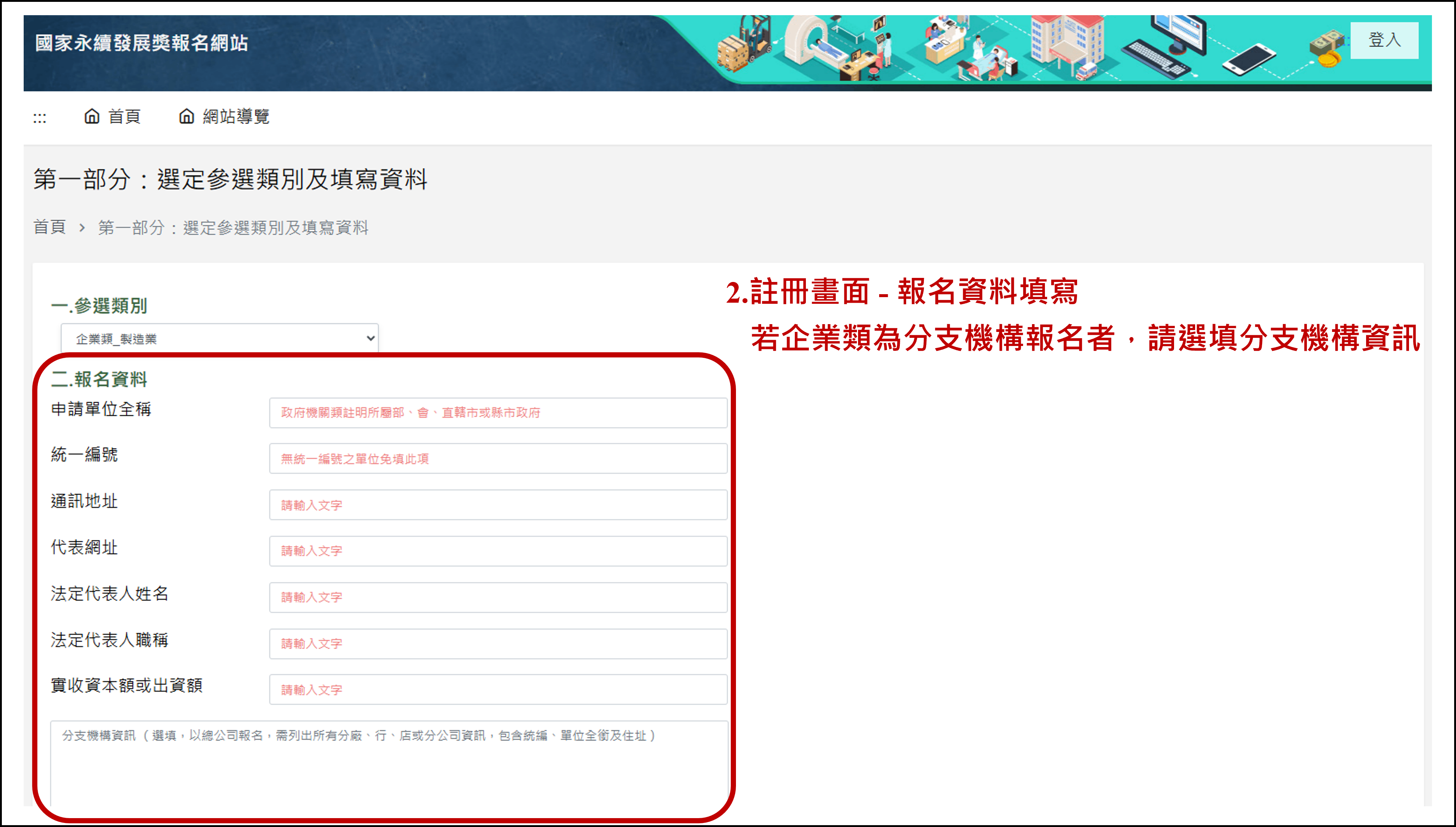This screenshot has height=827, width=1456.
Task: Click the 國家永續發展獎報名網站 site title
Action: pos(141,43)
